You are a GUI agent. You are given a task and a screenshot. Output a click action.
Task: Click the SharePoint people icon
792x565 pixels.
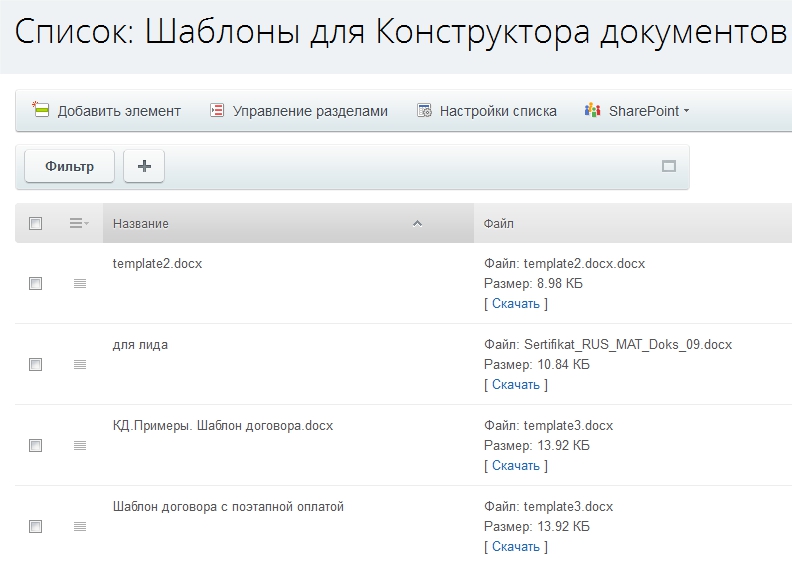coord(593,111)
